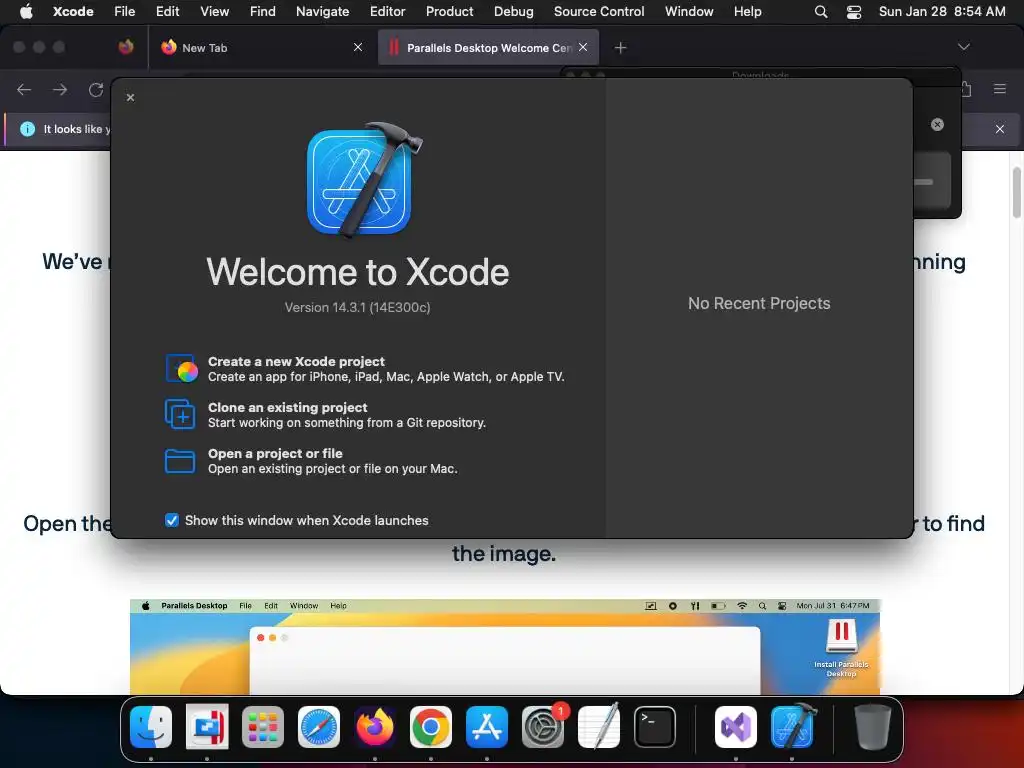
Task: Open App Store from the Dock
Action: pyautogui.click(x=487, y=726)
